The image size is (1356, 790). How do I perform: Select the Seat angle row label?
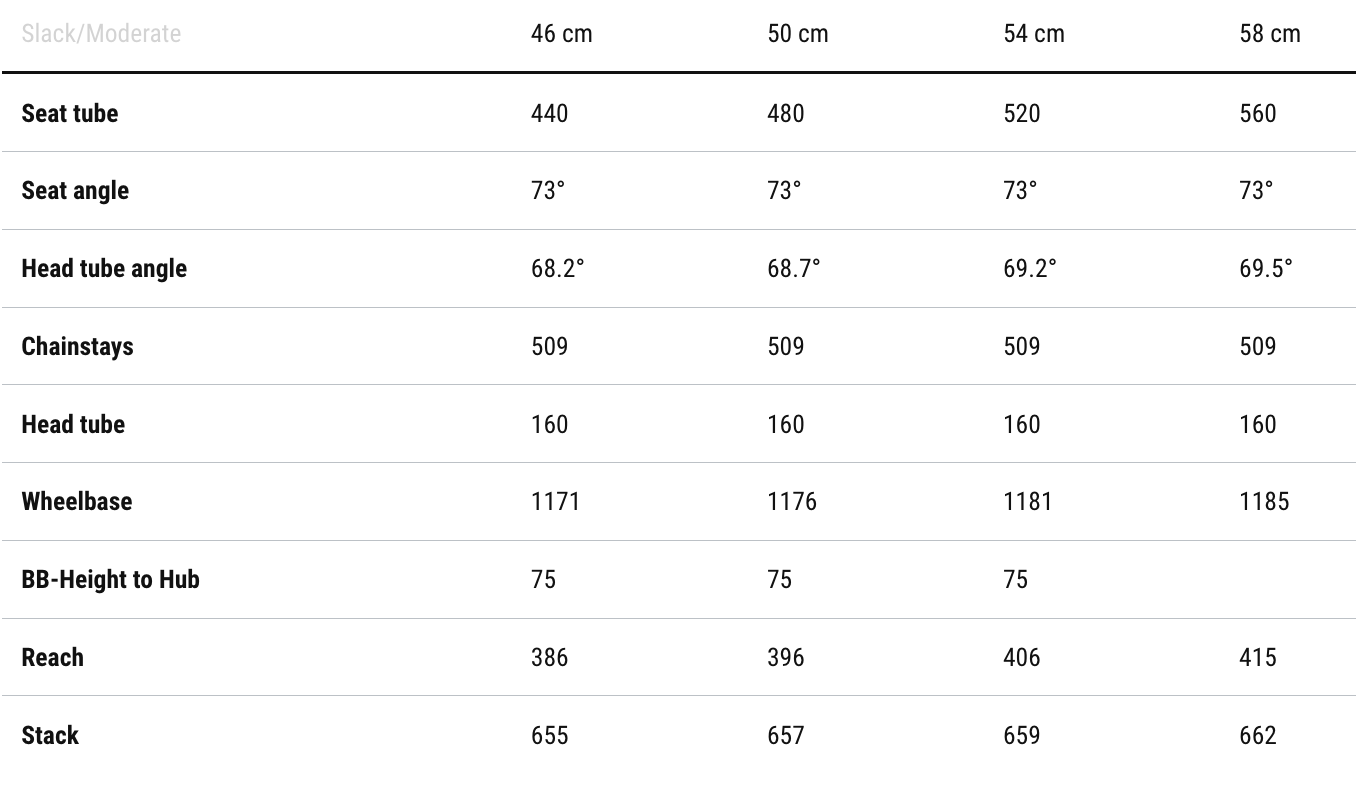coord(75,191)
